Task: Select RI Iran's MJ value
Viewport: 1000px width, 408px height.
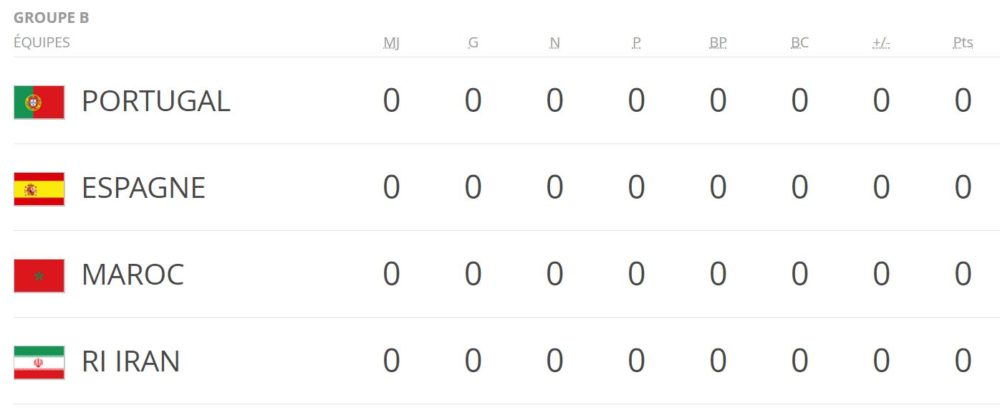Action: coord(392,361)
